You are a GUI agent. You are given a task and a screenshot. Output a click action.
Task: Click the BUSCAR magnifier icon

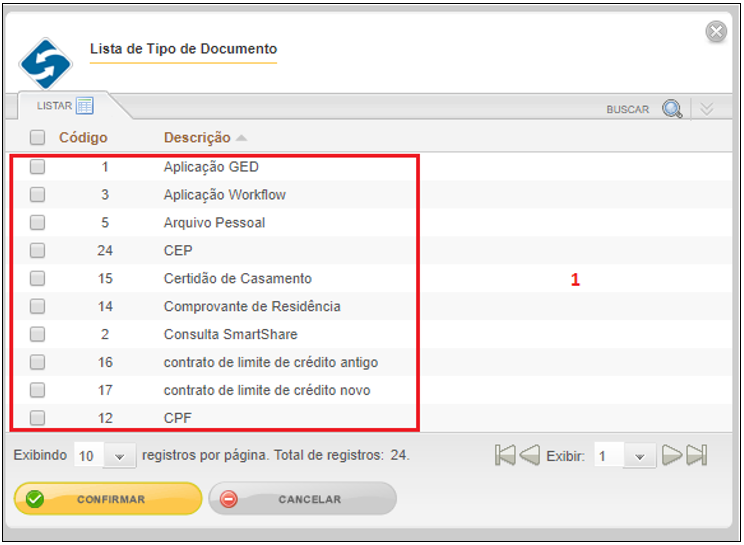(672, 109)
